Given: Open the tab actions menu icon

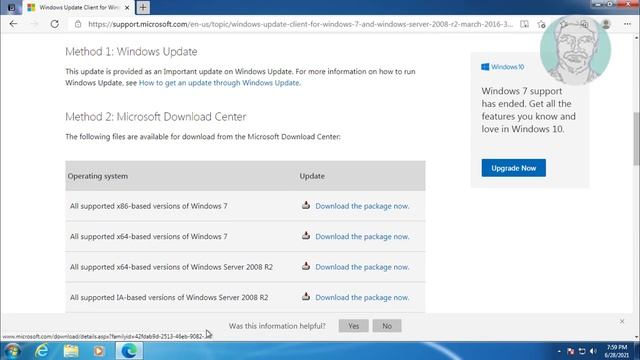Looking at the screenshot, I should click(x=11, y=7).
